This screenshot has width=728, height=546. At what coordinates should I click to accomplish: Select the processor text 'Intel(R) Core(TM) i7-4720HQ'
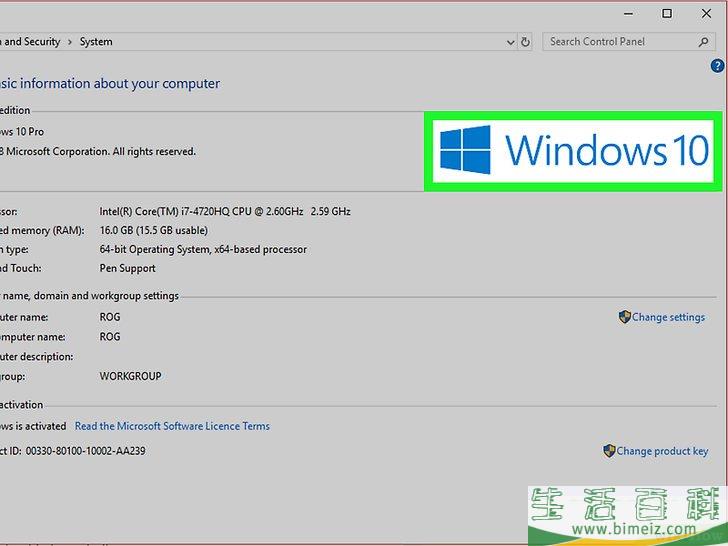tap(164, 212)
